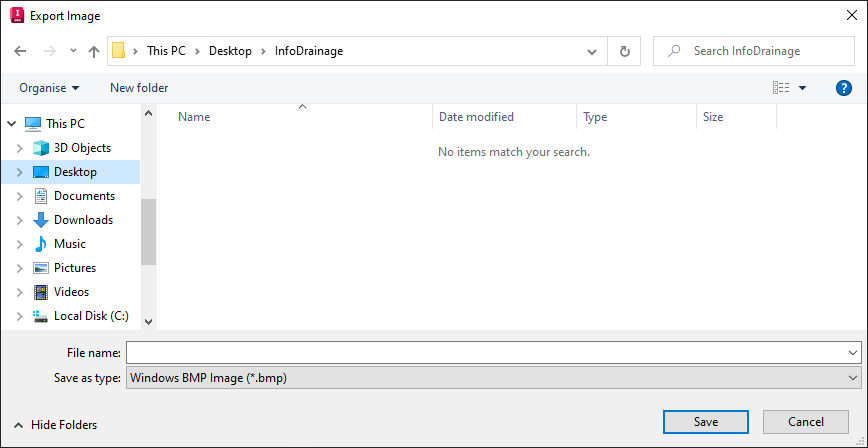Select InfoDrainage in address breadcrumb

(309, 51)
